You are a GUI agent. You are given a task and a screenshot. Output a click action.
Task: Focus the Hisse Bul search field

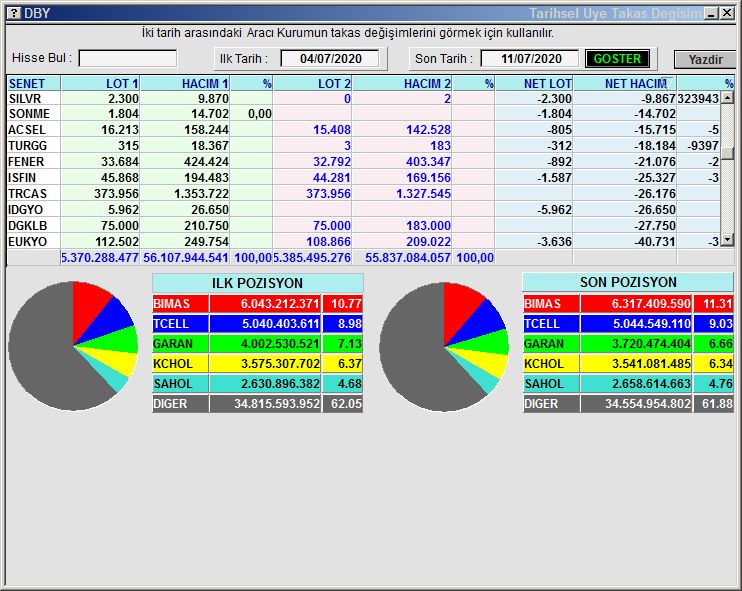pos(128,59)
